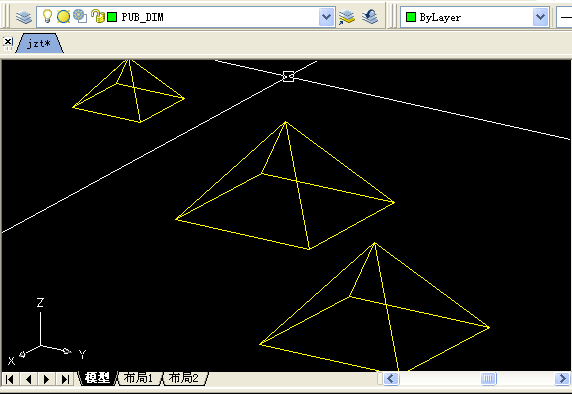Click the Make Object's Layer Current icon
This screenshot has width=572, height=394.
pyautogui.click(x=347, y=17)
